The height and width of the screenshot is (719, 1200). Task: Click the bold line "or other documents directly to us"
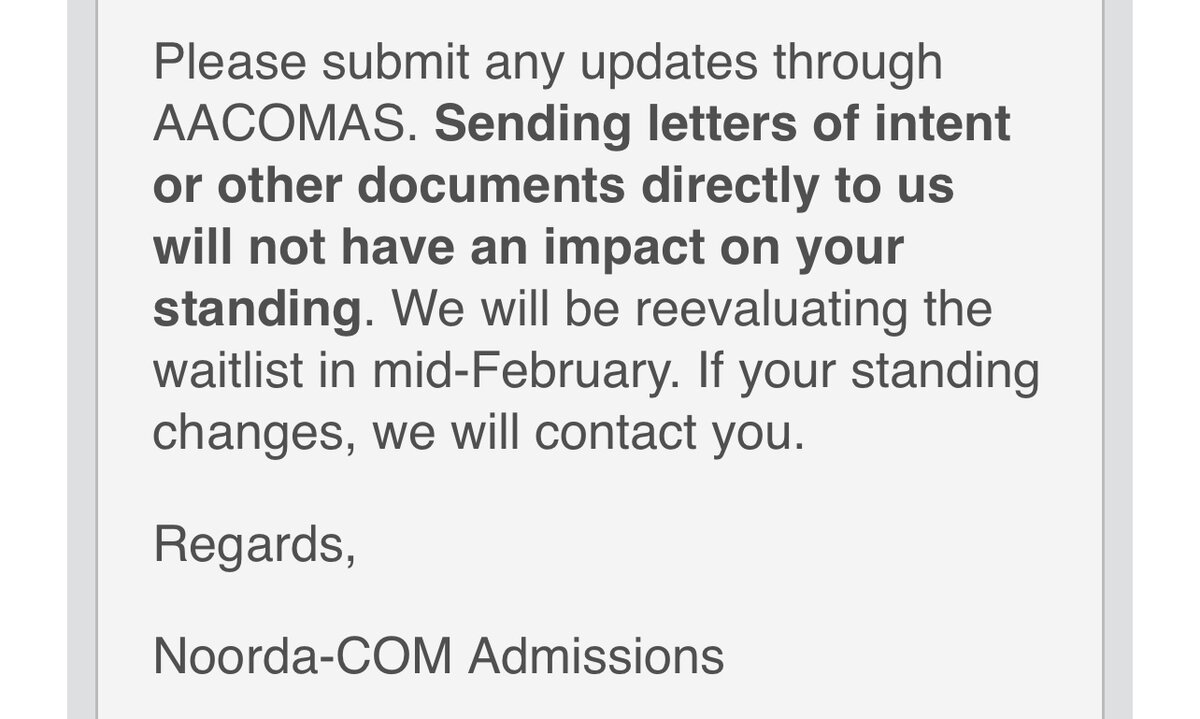pyautogui.click(x=553, y=187)
